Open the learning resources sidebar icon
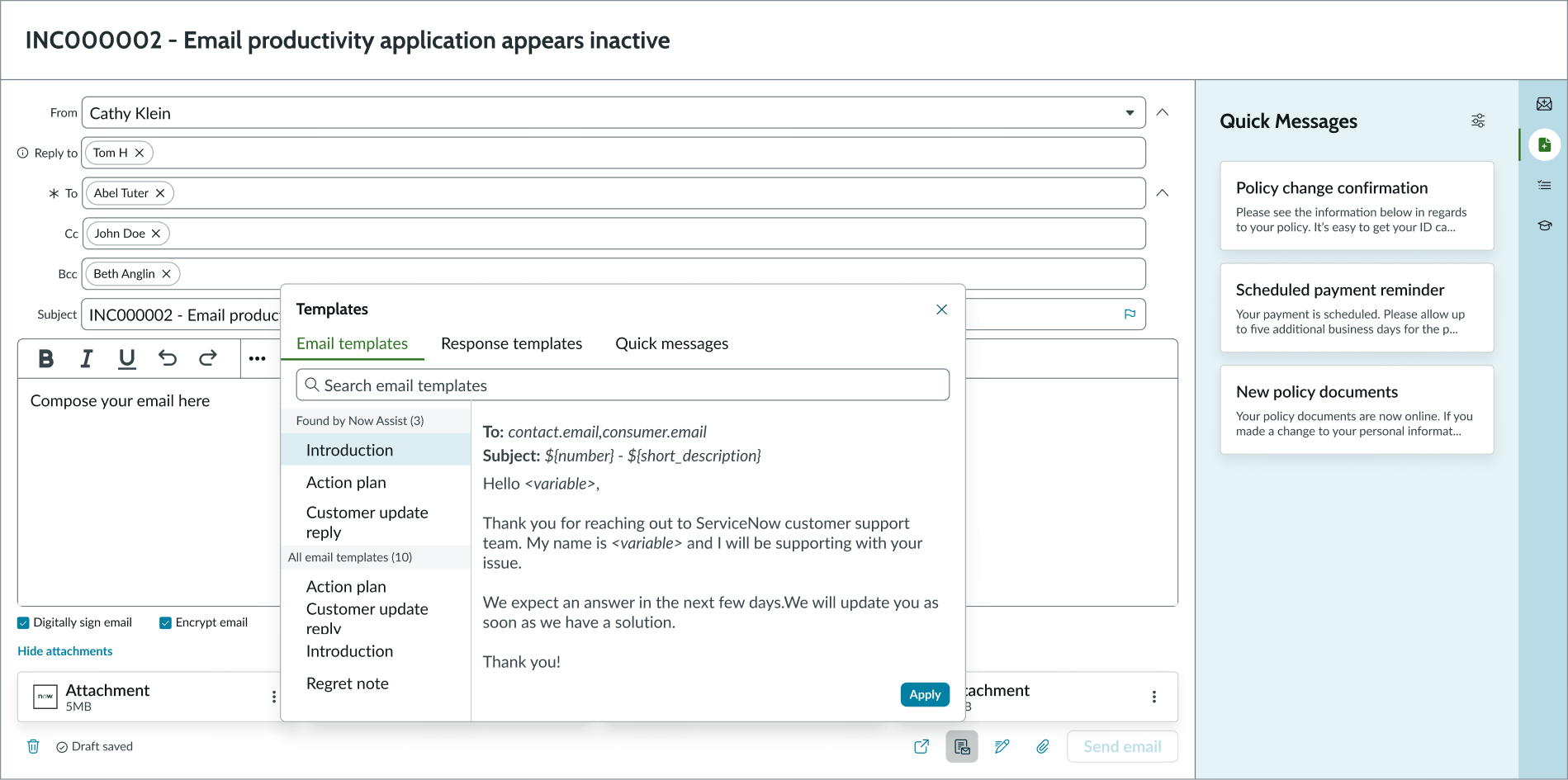1568x780 pixels. tap(1545, 225)
